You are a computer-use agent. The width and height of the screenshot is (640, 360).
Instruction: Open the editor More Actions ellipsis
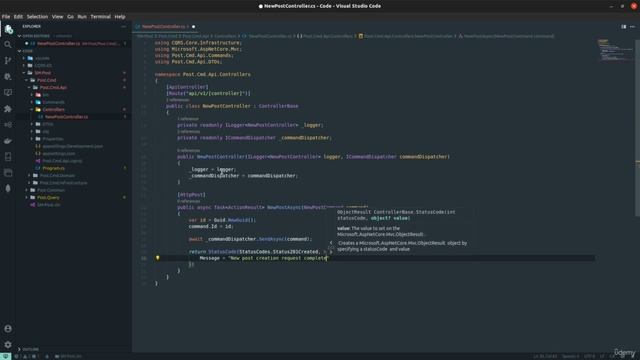click(632, 27)
